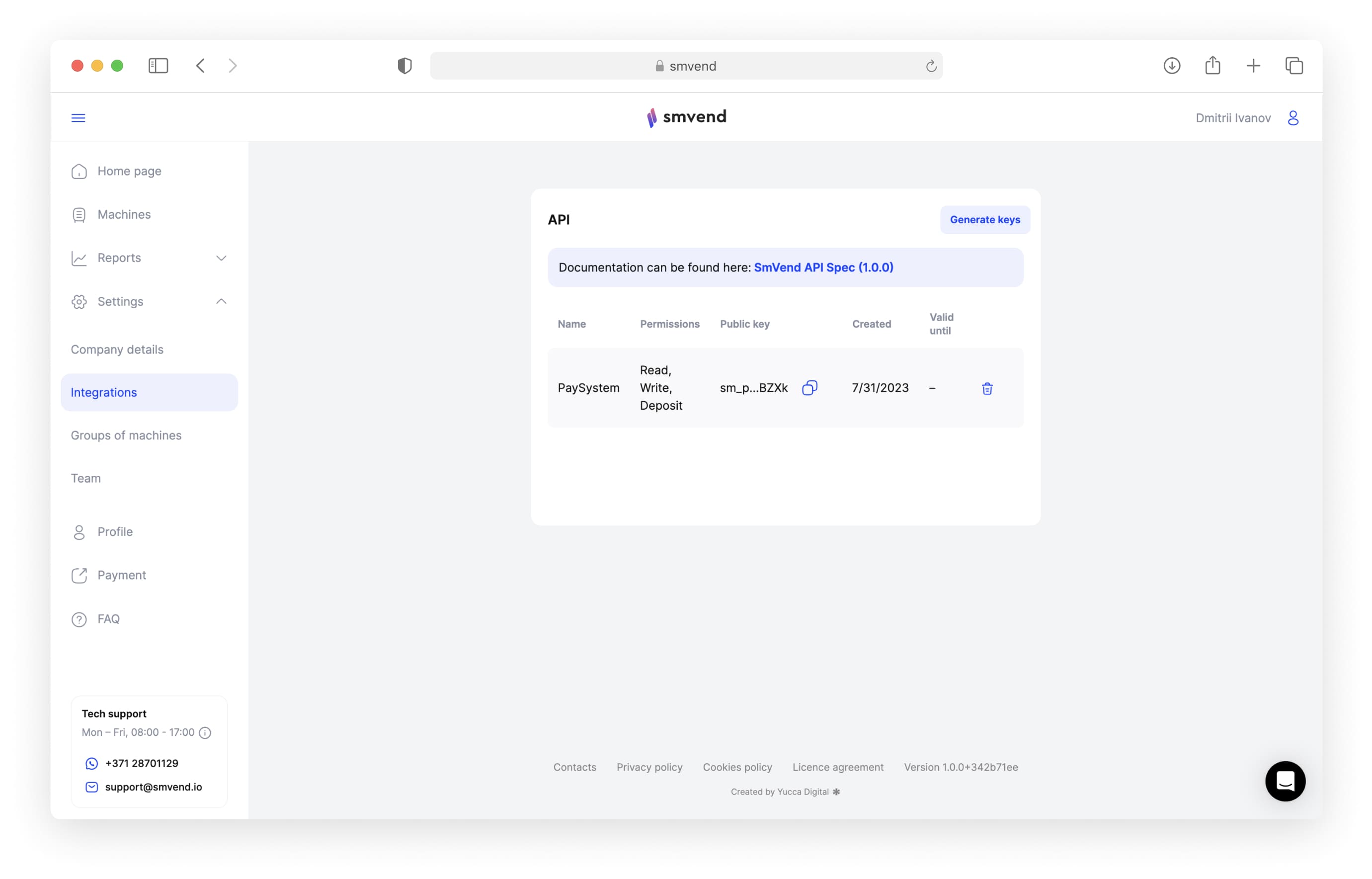The image size is (1372, 879).
Task: Email support@smvend.io from tech support
Action: coord(154,787)
